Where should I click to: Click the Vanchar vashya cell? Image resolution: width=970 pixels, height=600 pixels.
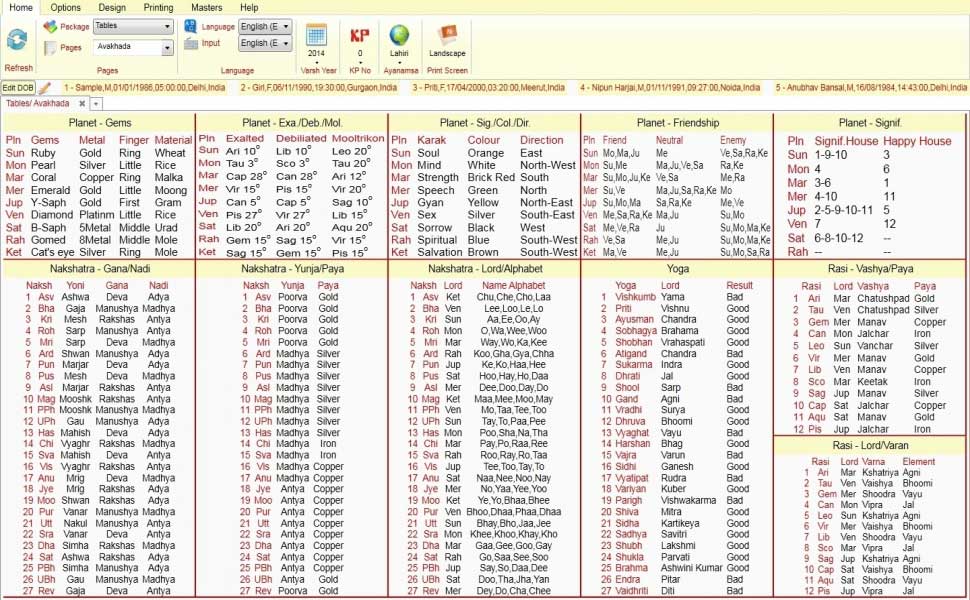[875, 346]
